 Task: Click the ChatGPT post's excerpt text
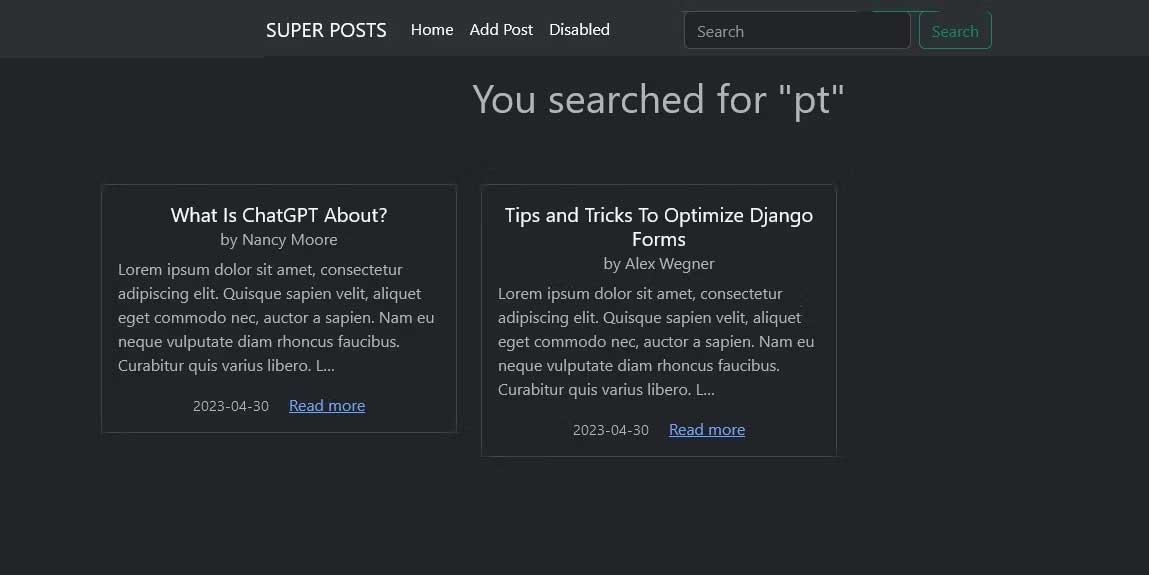point(277,317)
